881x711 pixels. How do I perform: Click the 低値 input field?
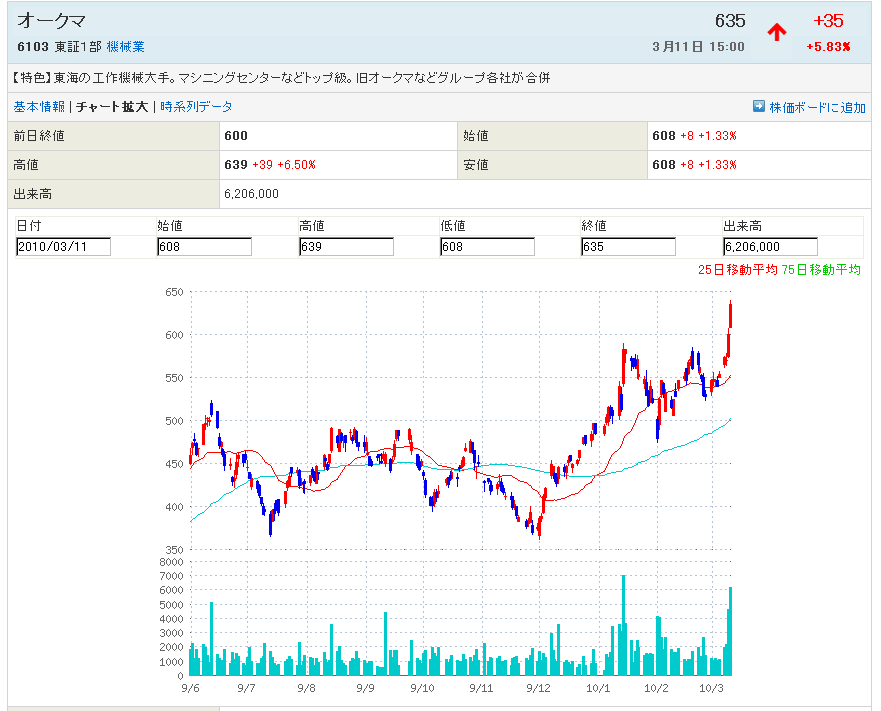coord(487,247)
